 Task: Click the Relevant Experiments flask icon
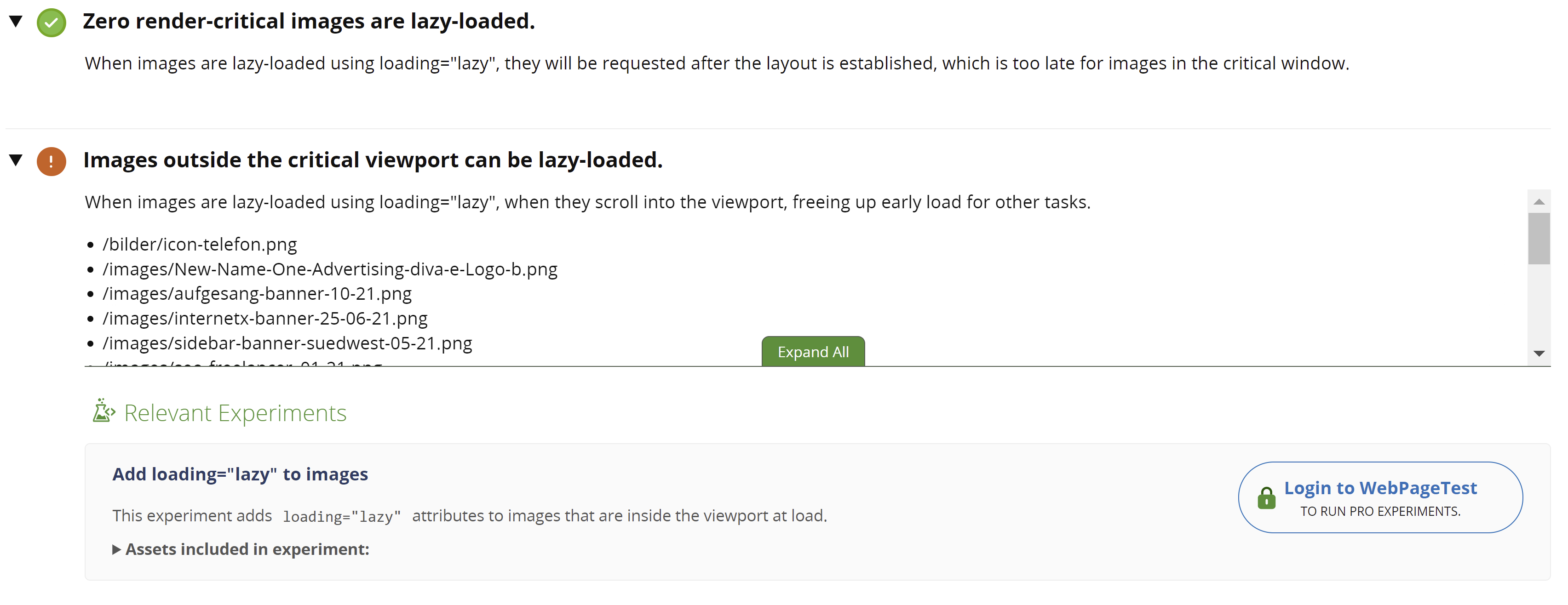(x=103, y=411)
